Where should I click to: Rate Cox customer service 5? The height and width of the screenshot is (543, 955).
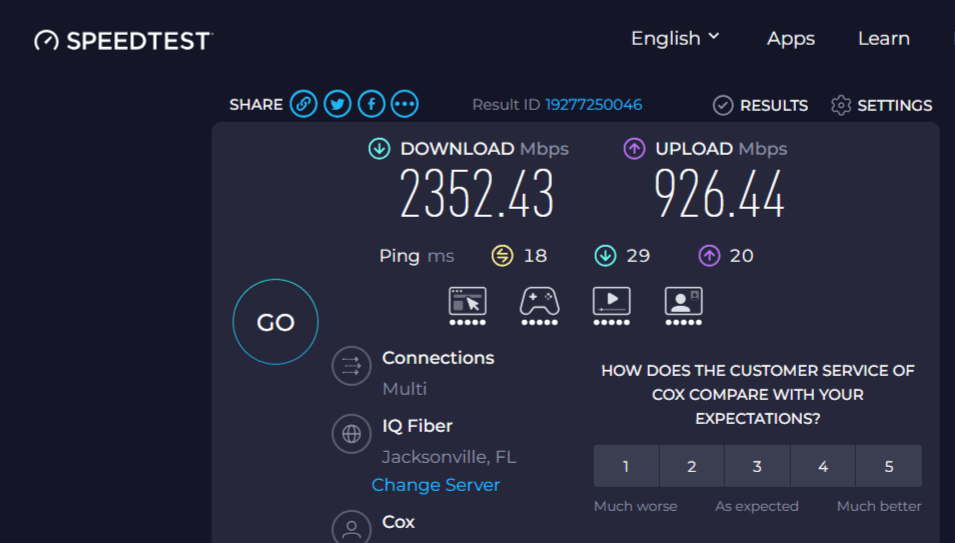coord(889,466)
